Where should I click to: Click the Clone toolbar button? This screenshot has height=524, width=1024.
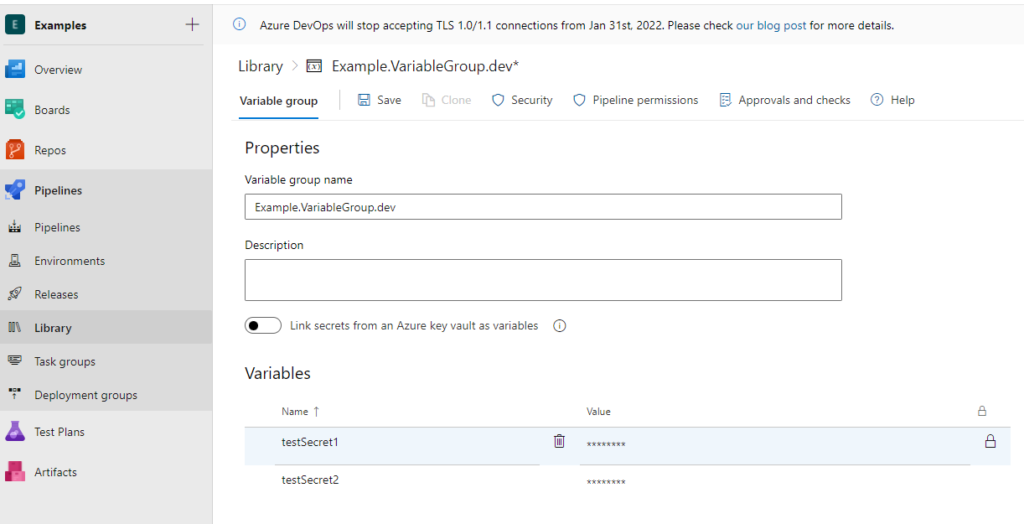click(447, 100)
